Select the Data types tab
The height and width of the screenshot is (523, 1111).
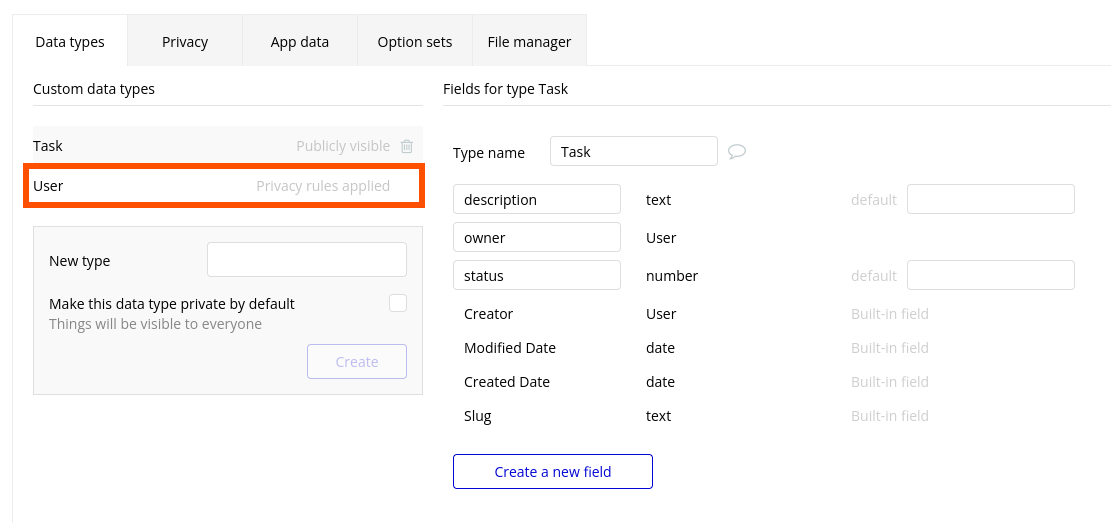(70, 42)
